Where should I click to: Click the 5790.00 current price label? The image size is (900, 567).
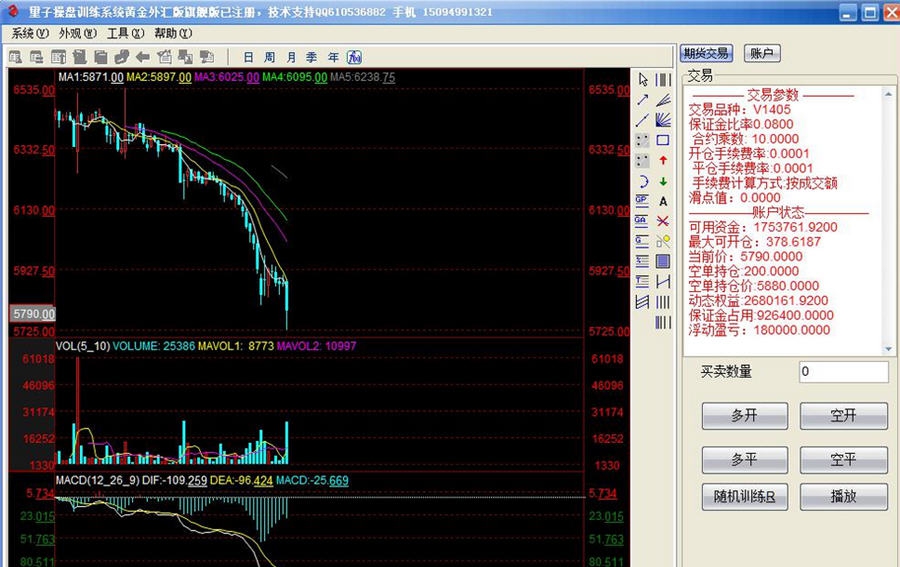coord(33,314)
